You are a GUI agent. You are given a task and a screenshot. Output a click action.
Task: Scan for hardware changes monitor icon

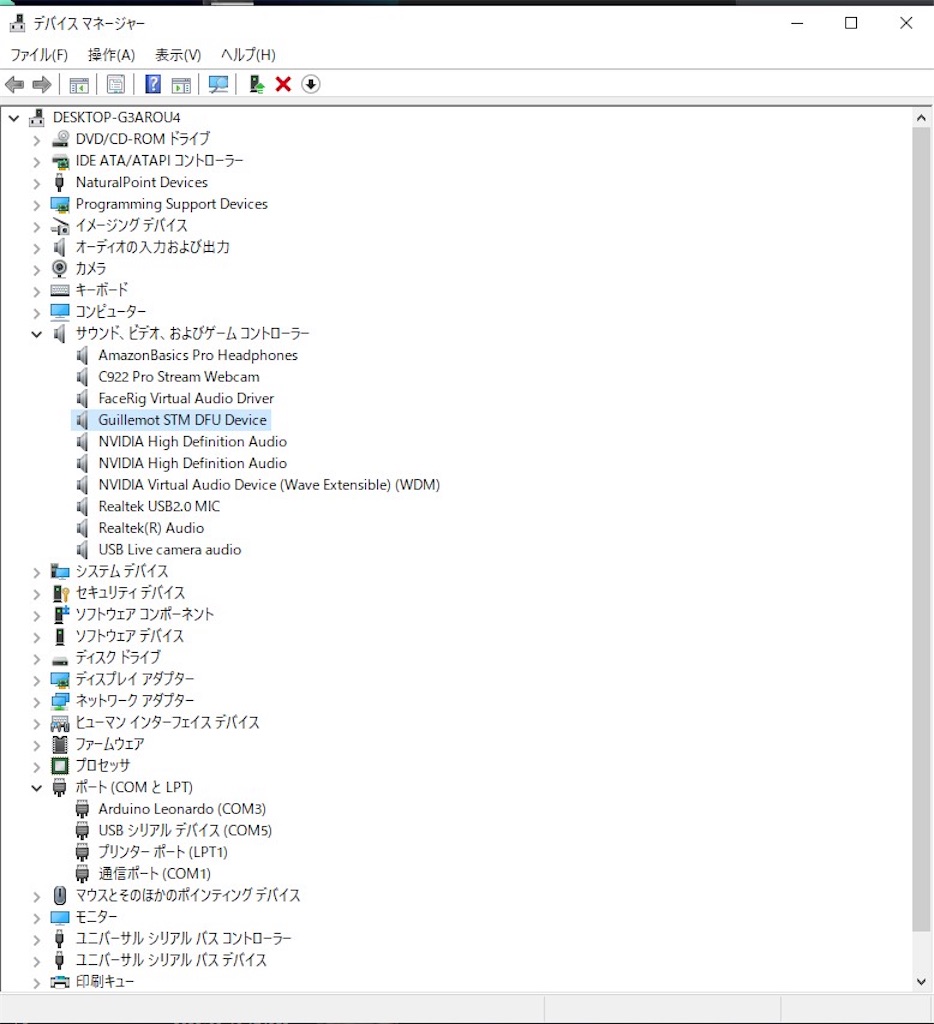pyautogui.click(x=218, y=84)
